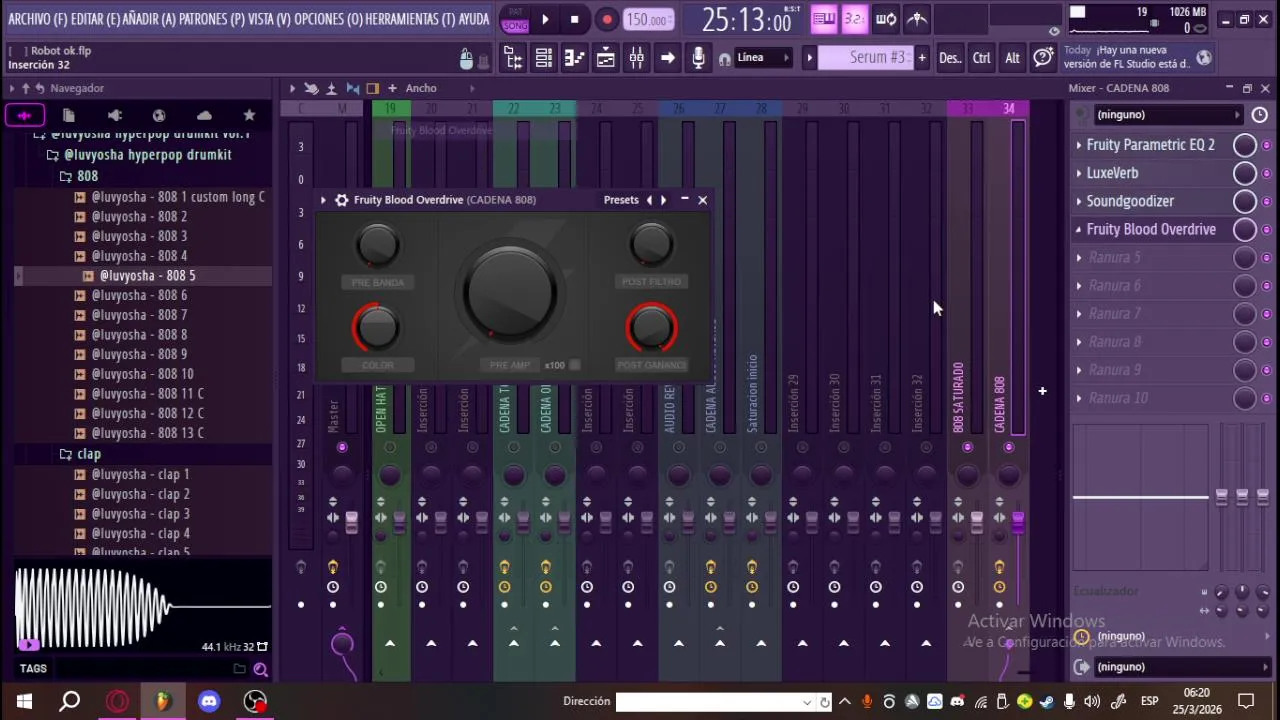
Task: Click the mouse icon in the toolbar
Action: coord(466,59)
